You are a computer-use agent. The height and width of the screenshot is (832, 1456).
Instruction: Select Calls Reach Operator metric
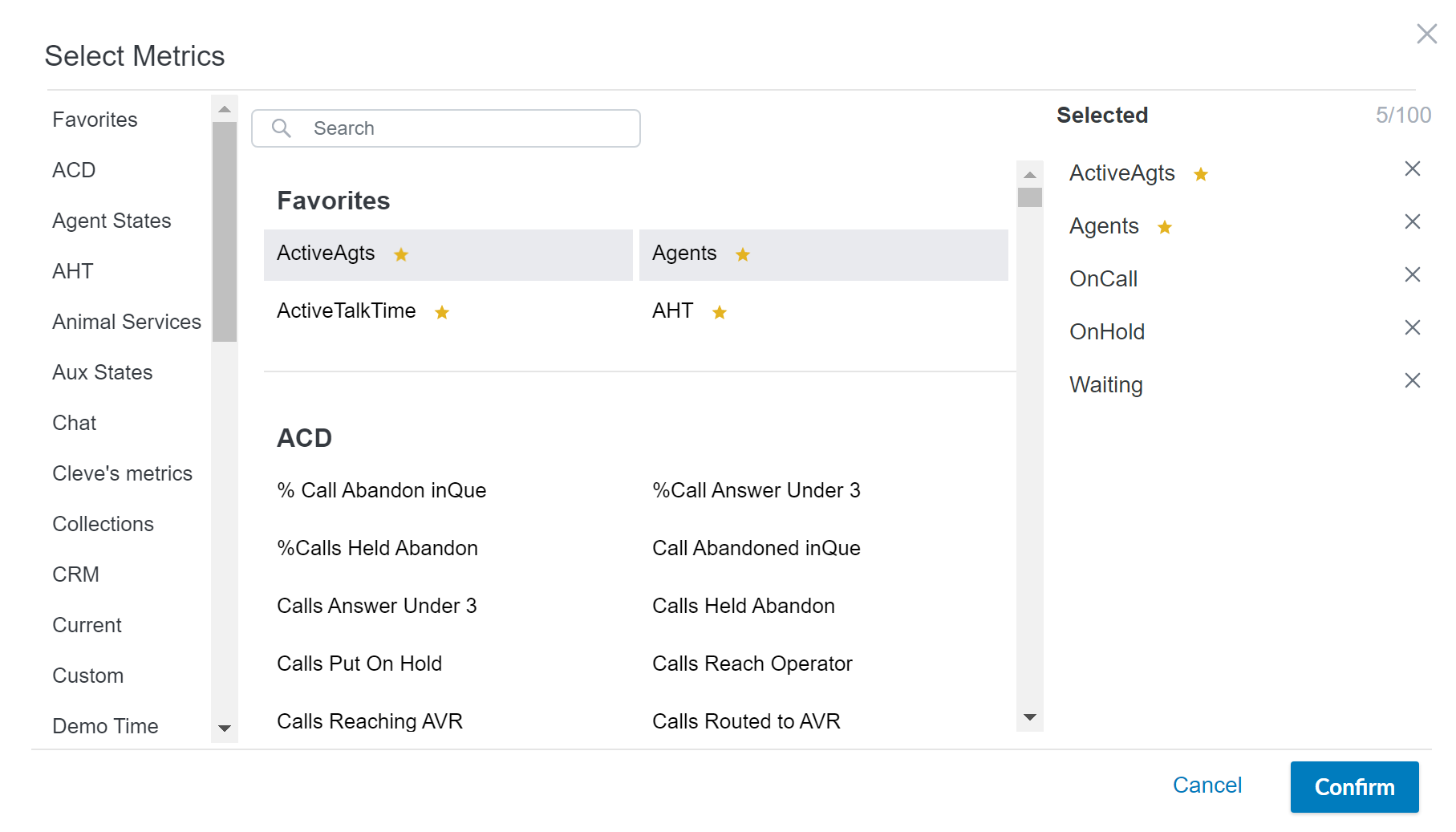click(752, 664)
